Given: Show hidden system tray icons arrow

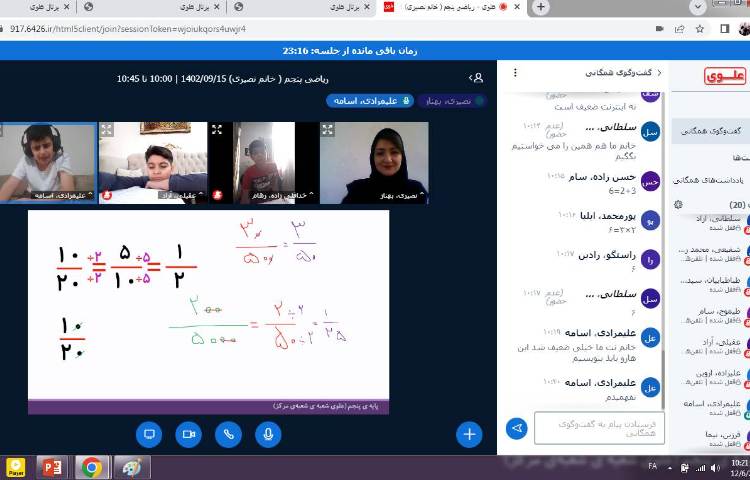Looking at the screenshot, I should point(669,468).
